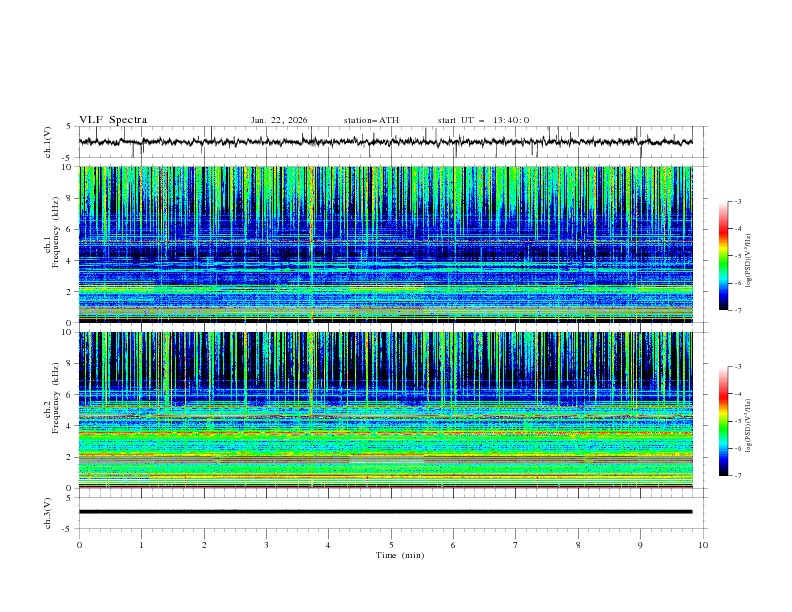The image size is (792, 612).
Task: Pick the ch.2 PSD color scale bar
Action: point(723,421)
